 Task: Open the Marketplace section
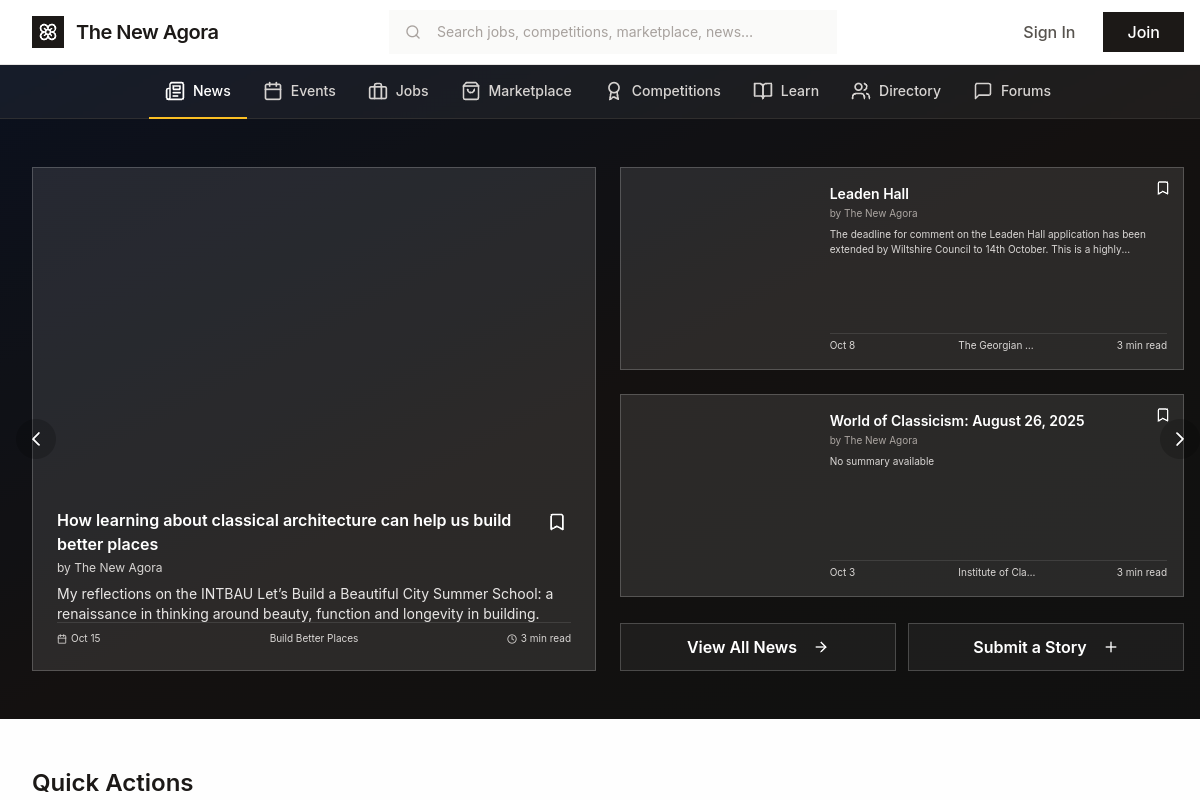click(x=516, y=91)
